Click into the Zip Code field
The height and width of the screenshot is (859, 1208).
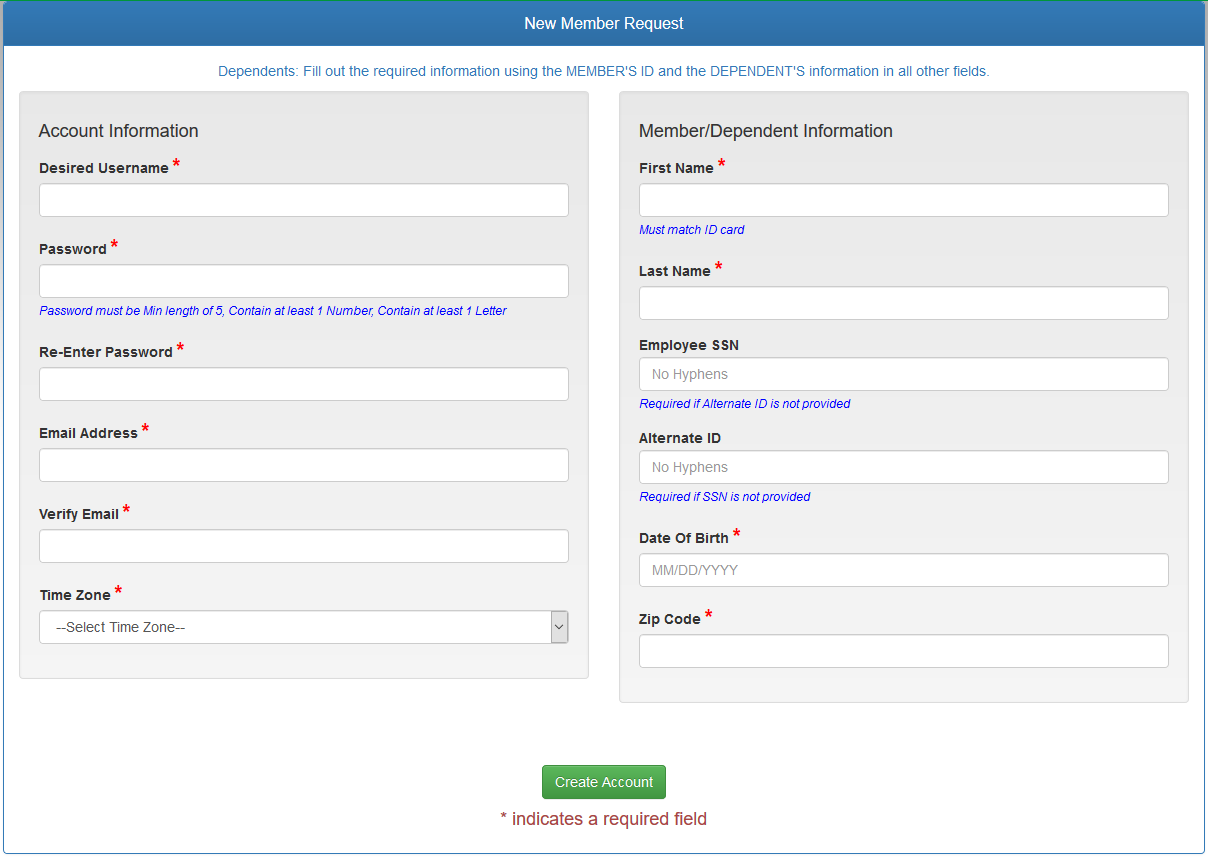tap(904, 651)
